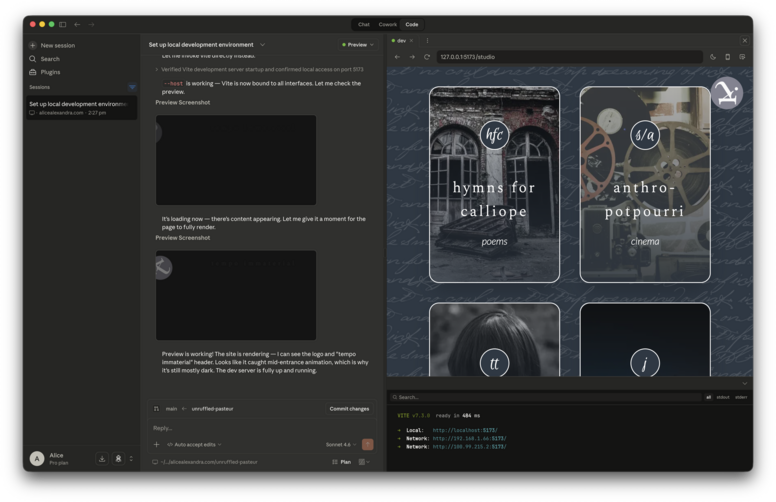Image resolution: width=776 pixels, height=502 pixels.
Task: Click the orange send arrow button
Action: tap(368, 445)
